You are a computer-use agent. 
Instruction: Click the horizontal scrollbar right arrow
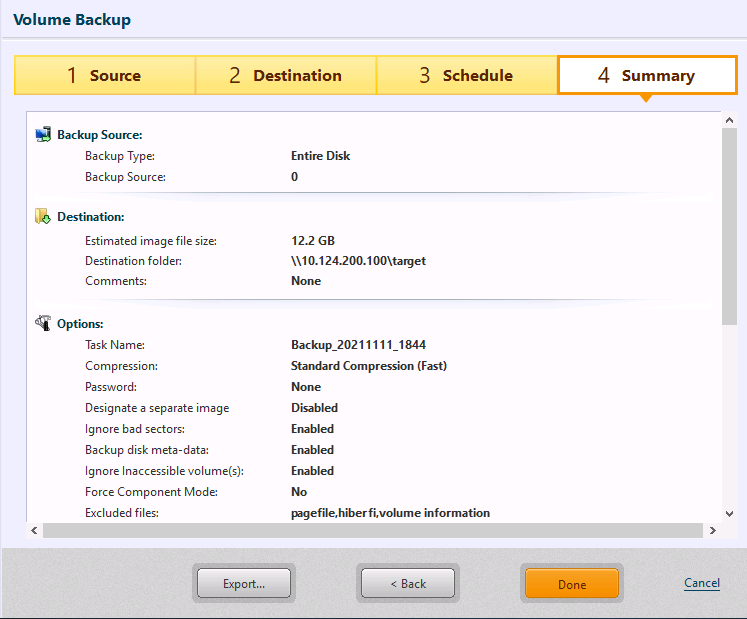(712, 530)
